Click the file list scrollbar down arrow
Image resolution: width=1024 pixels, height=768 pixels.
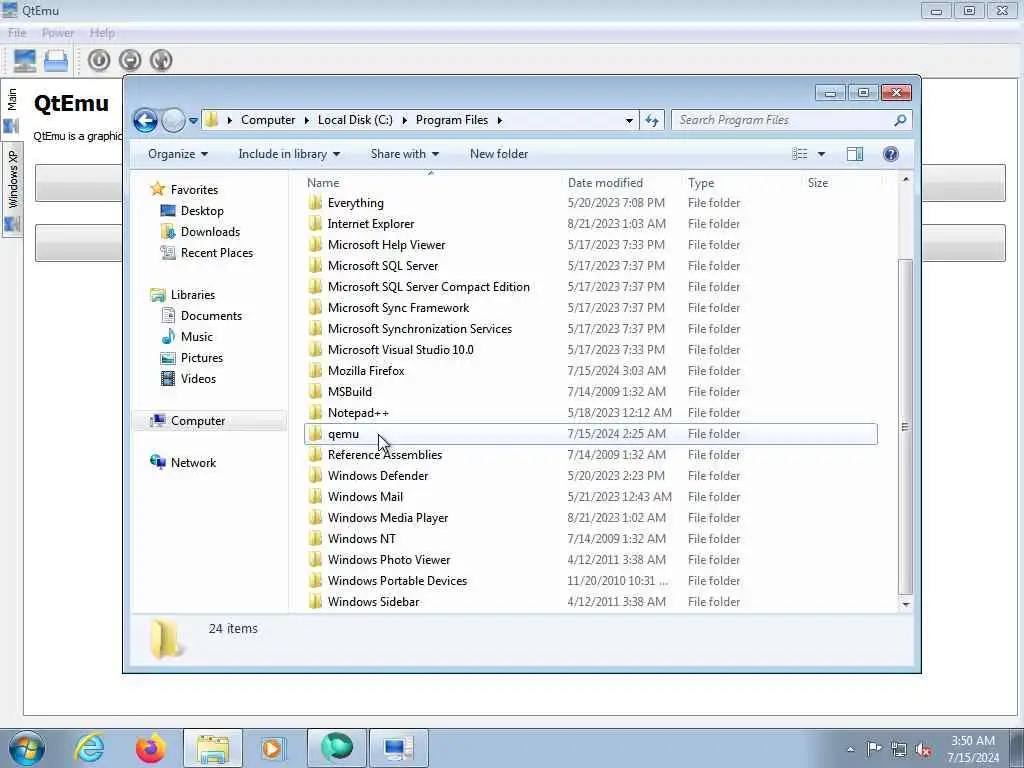click(905, 604)
